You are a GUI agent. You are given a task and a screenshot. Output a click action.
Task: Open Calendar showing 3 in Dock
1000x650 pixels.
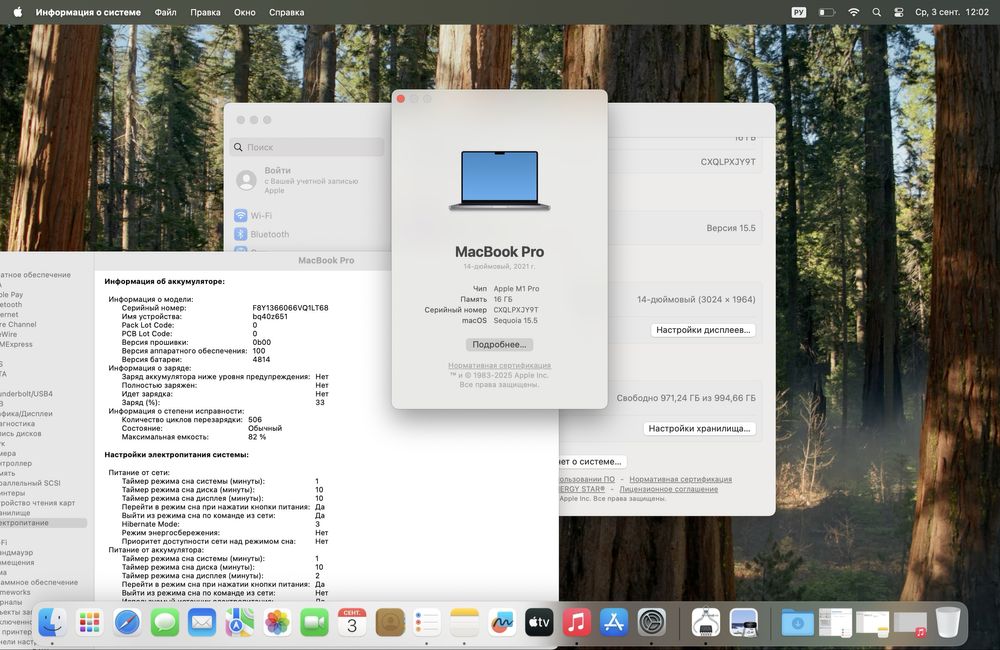coord(352,622)
